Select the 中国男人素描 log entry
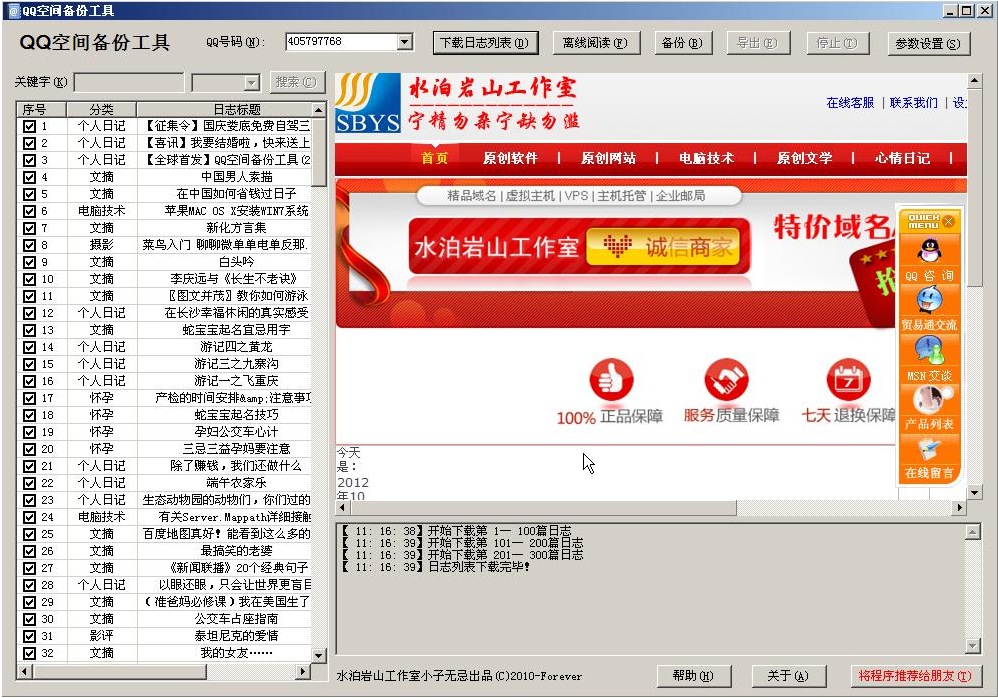Image resolution: width=998 pixels, height=698 pixels. [236, 177]
